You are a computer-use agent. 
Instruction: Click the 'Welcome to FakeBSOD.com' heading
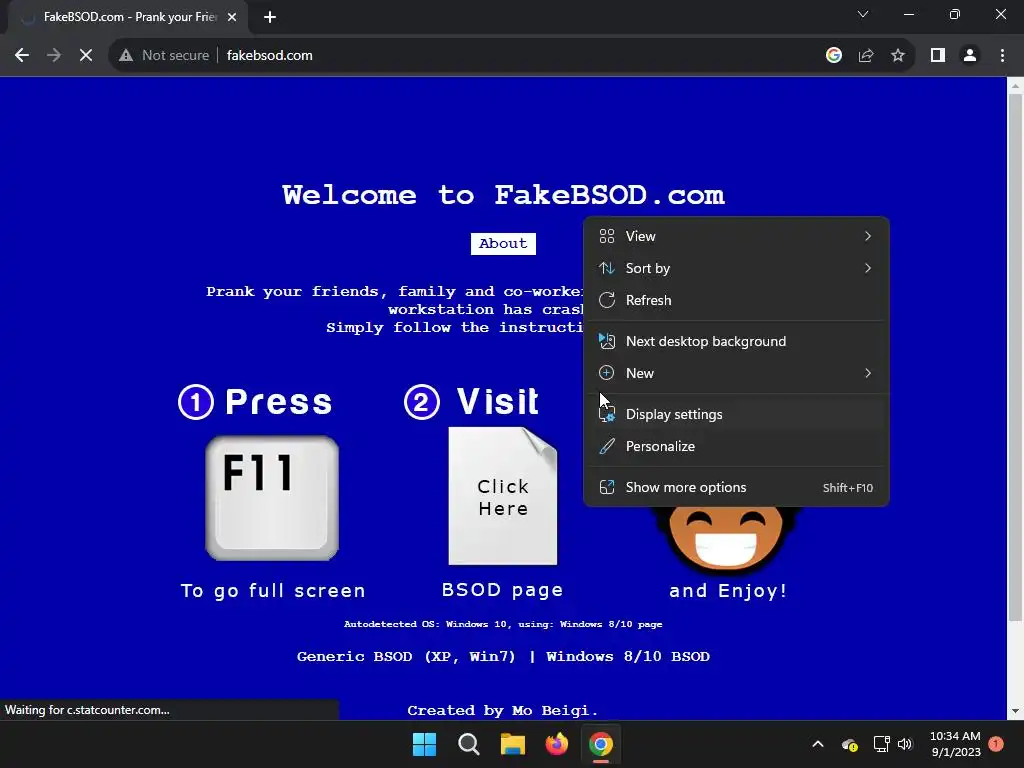click(503, 195)
